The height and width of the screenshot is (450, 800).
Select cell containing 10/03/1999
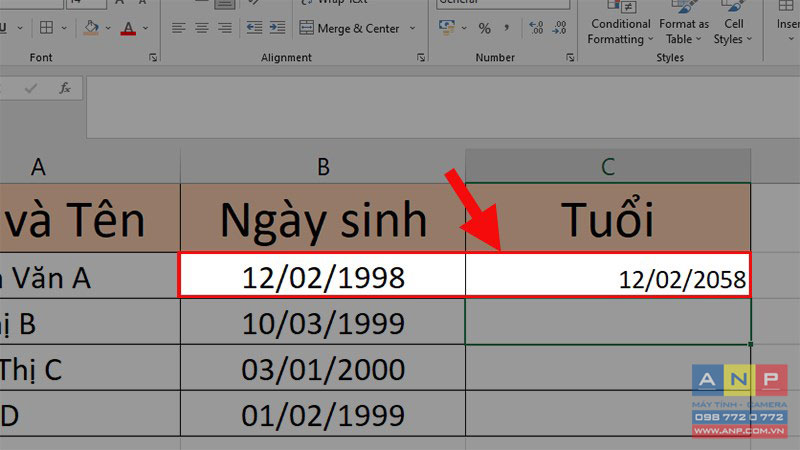[323, 322]
